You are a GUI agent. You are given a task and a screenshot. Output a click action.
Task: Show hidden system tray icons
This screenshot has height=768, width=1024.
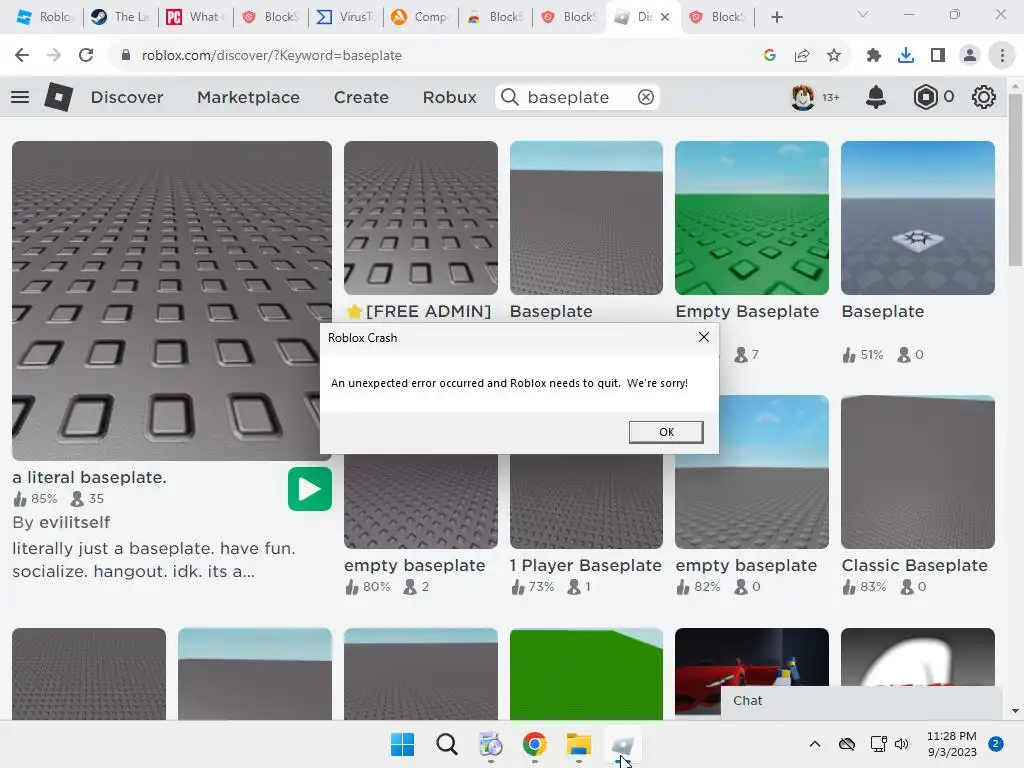815,744
